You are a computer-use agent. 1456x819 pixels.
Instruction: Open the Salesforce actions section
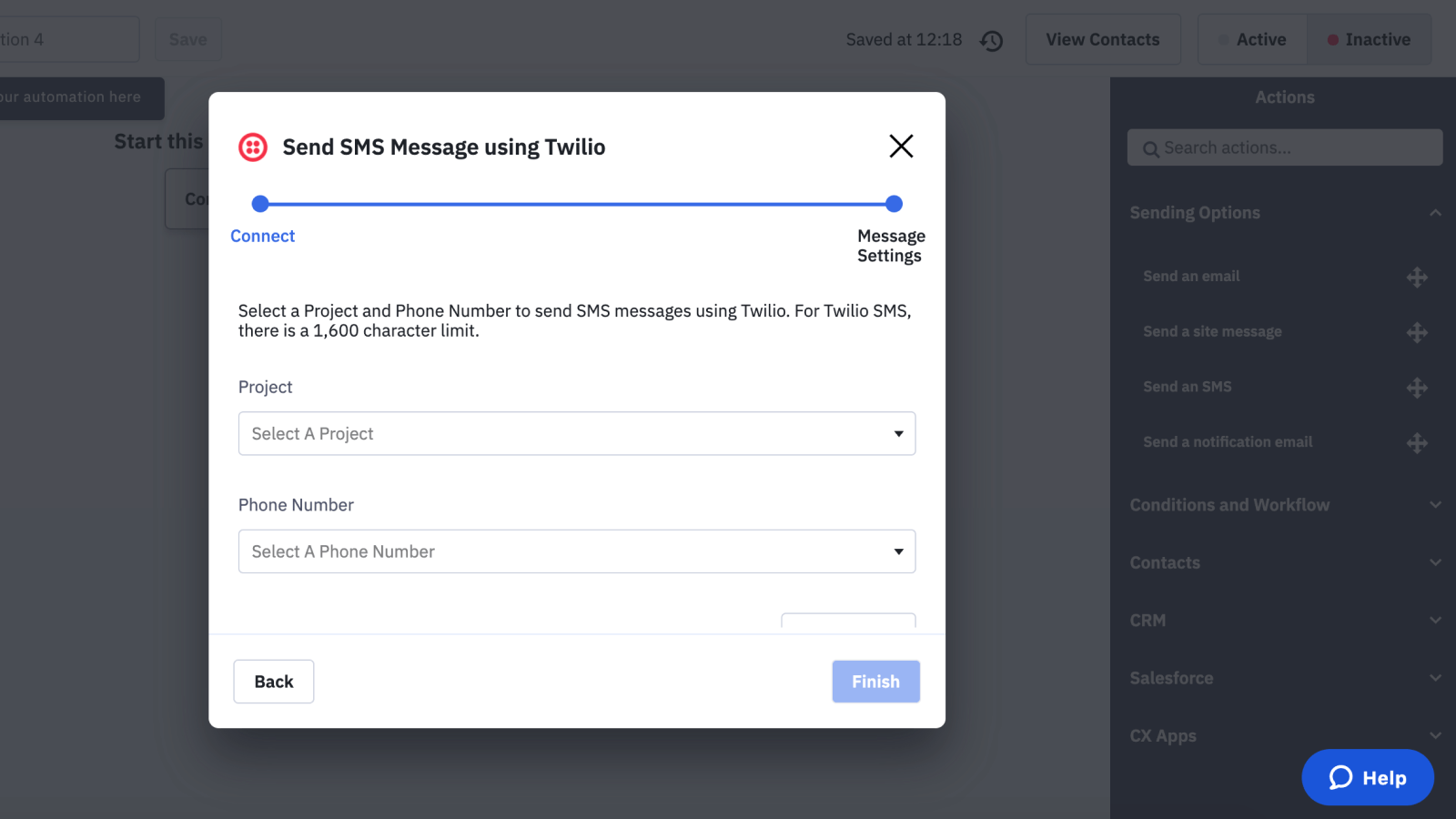(1434, 678)
